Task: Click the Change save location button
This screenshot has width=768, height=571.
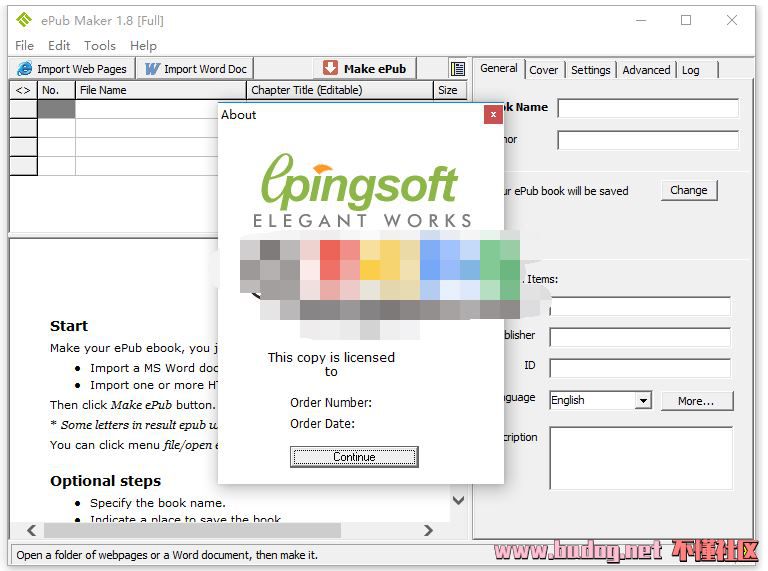Action: [689, 190]
